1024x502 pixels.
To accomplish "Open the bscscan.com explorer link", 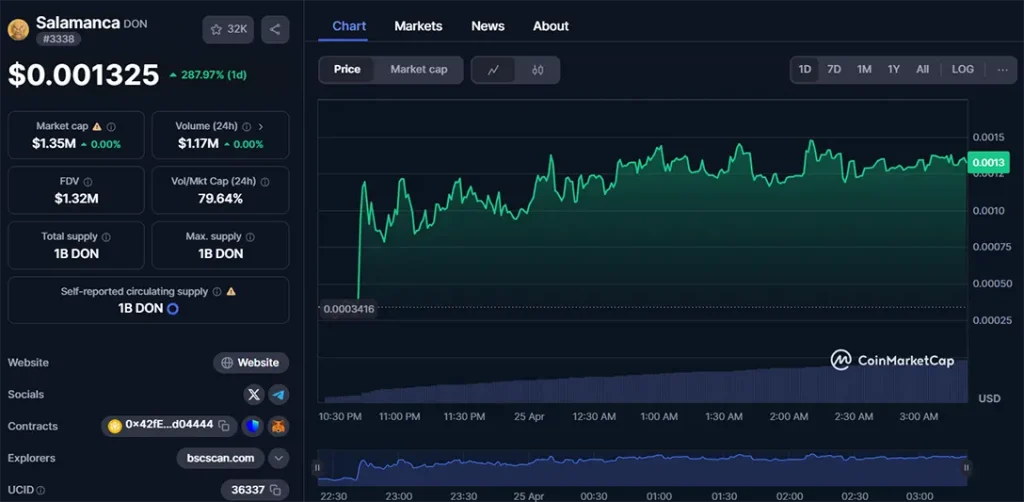I will pyautogui.click(x=220, y=458).
